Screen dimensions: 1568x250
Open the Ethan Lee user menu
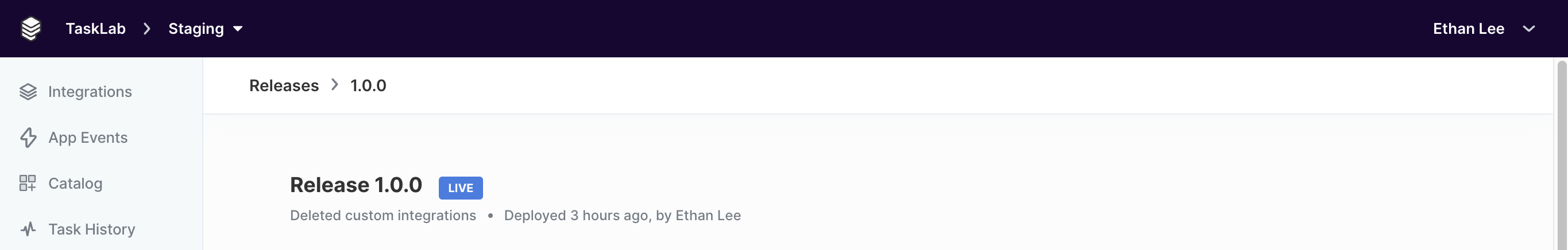(x=1484, y=29)
